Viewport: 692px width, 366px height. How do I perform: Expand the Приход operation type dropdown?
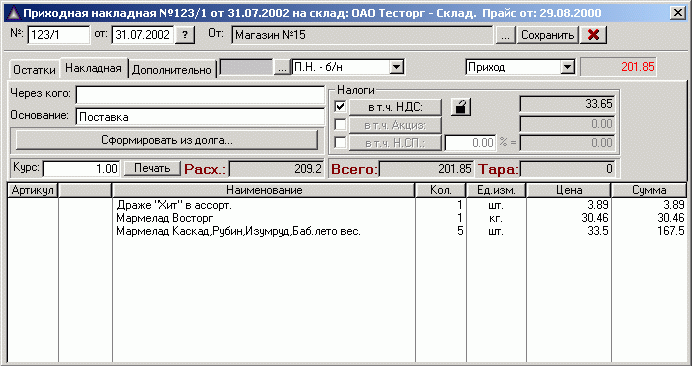pyautogui.click(x=567, y=68)
